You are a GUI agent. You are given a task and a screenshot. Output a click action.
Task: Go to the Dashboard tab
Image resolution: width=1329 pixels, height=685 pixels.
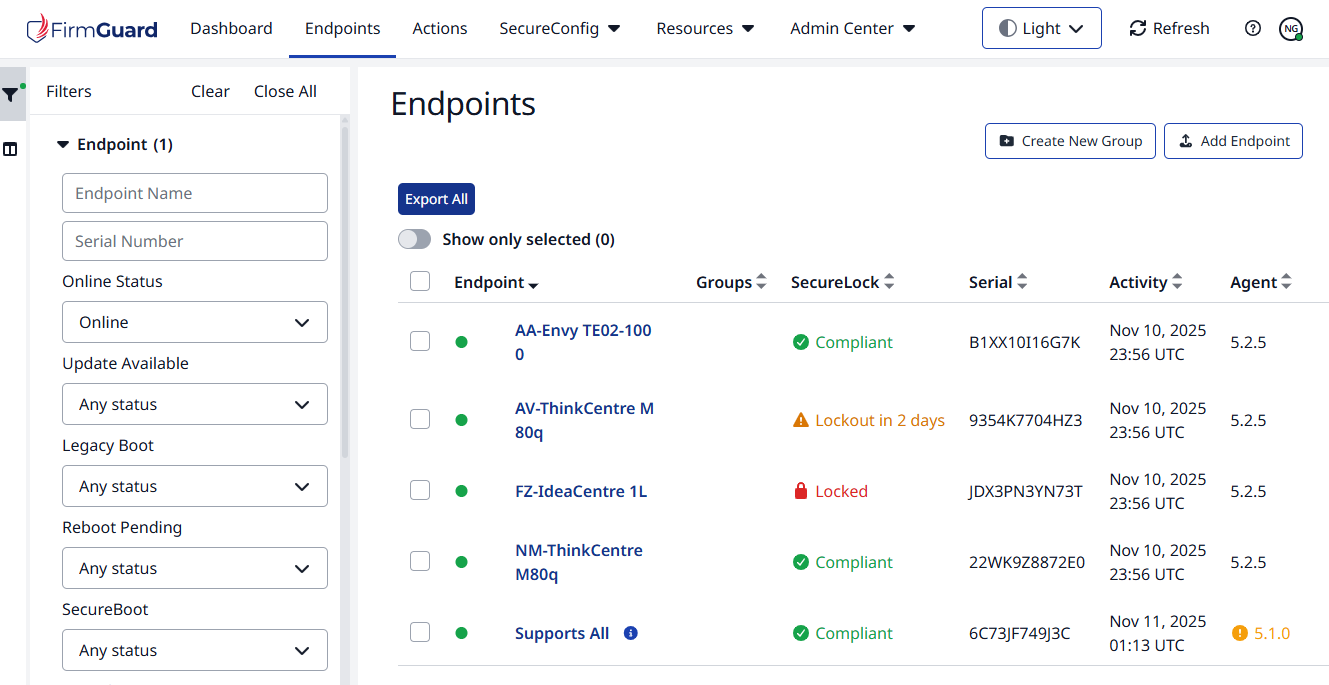231,28
